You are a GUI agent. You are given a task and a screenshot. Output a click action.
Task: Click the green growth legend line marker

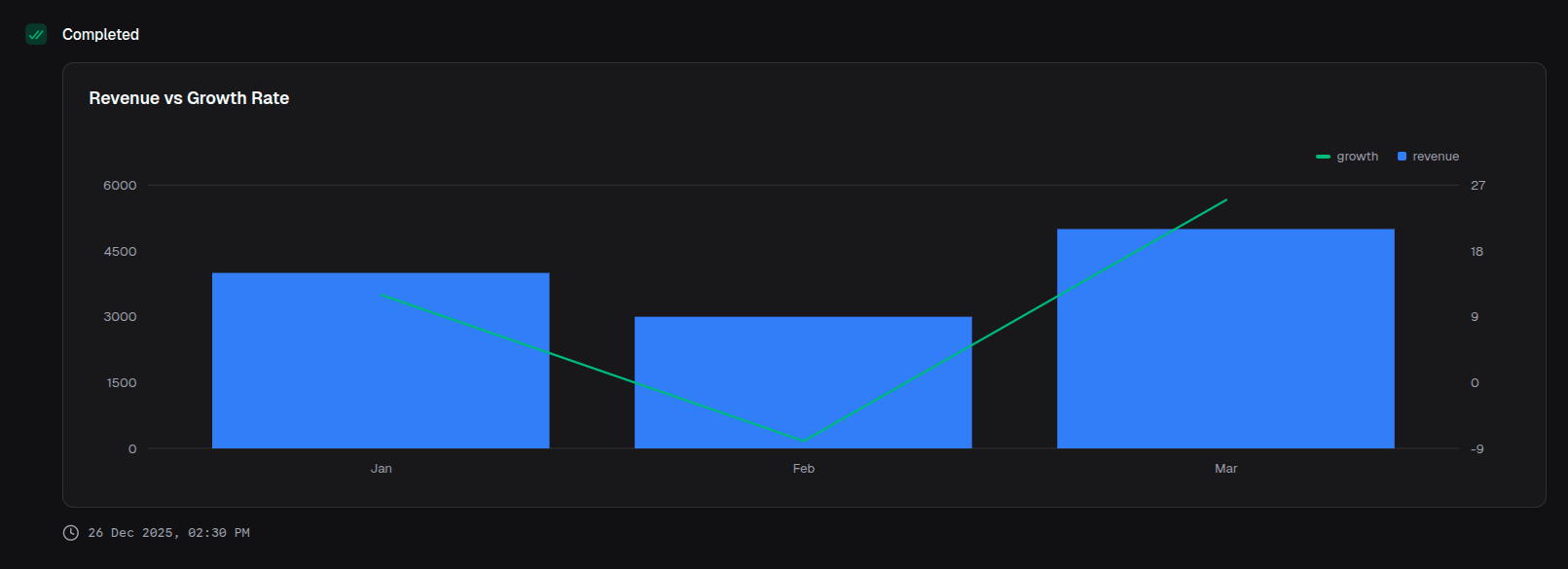click(x=1323, y=157)
